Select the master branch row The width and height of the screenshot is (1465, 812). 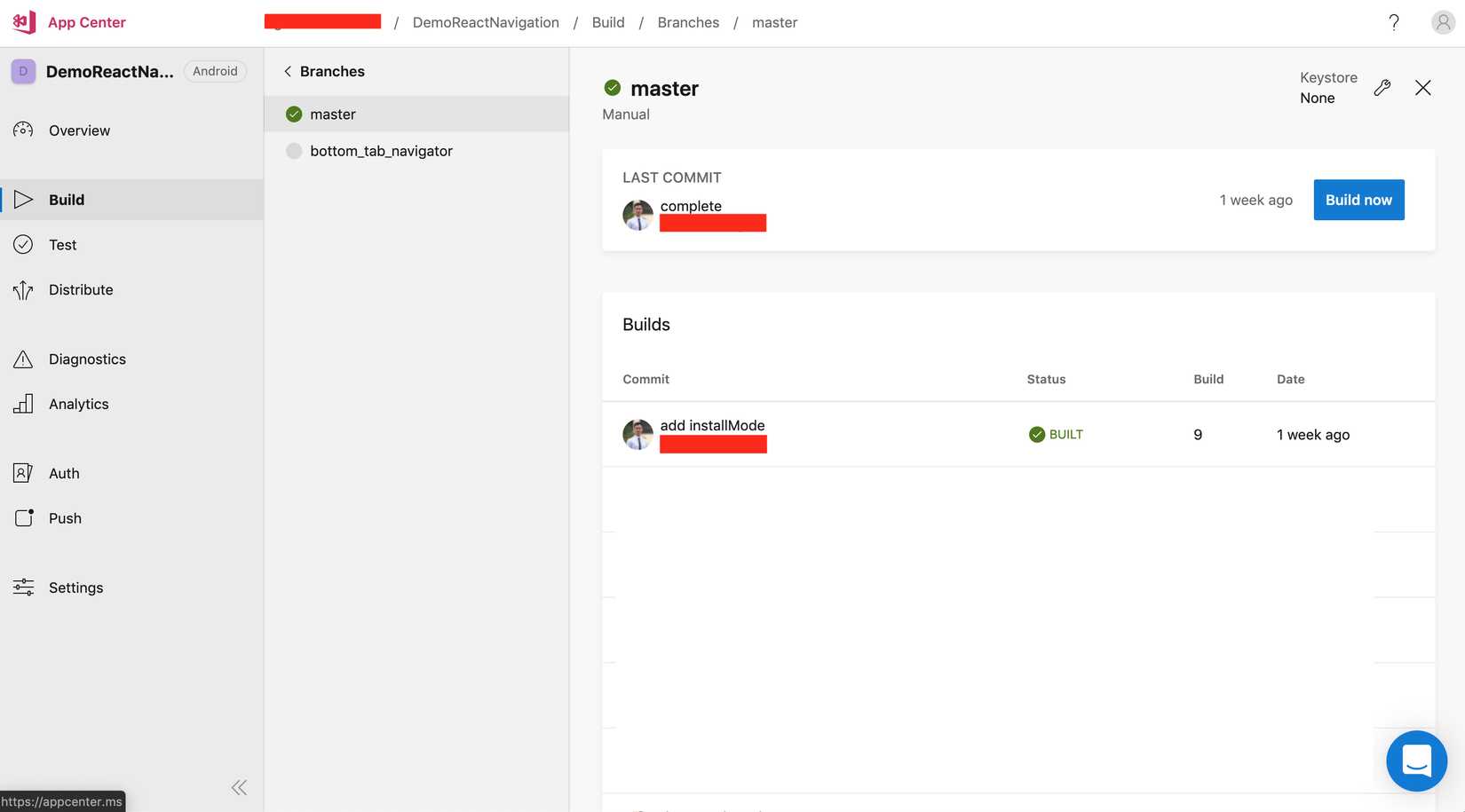pos(416,114)
